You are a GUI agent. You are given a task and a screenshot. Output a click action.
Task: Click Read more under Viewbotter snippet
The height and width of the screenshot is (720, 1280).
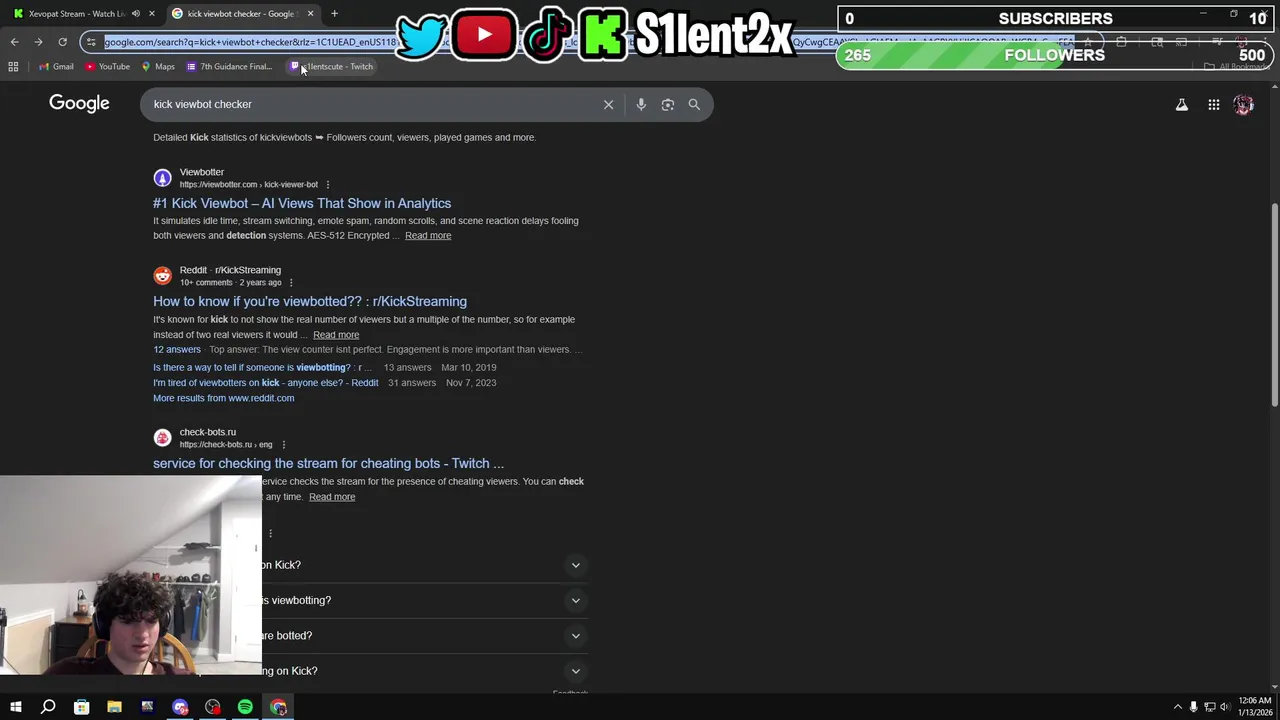pyautogui.click(x=428, y=236)
